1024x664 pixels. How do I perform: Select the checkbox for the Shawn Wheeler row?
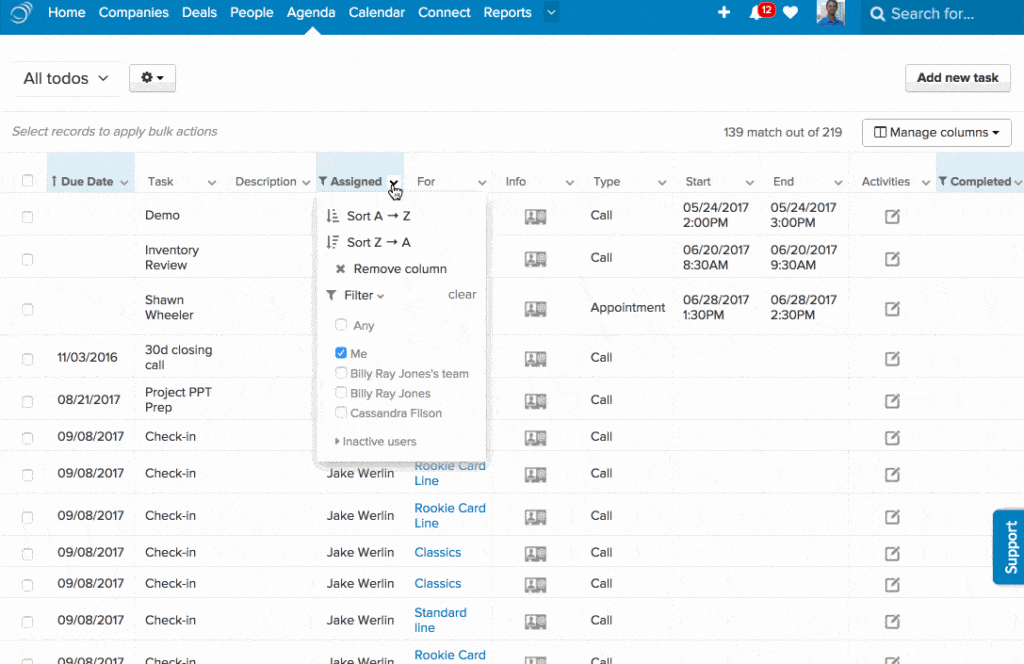(27, 308)
